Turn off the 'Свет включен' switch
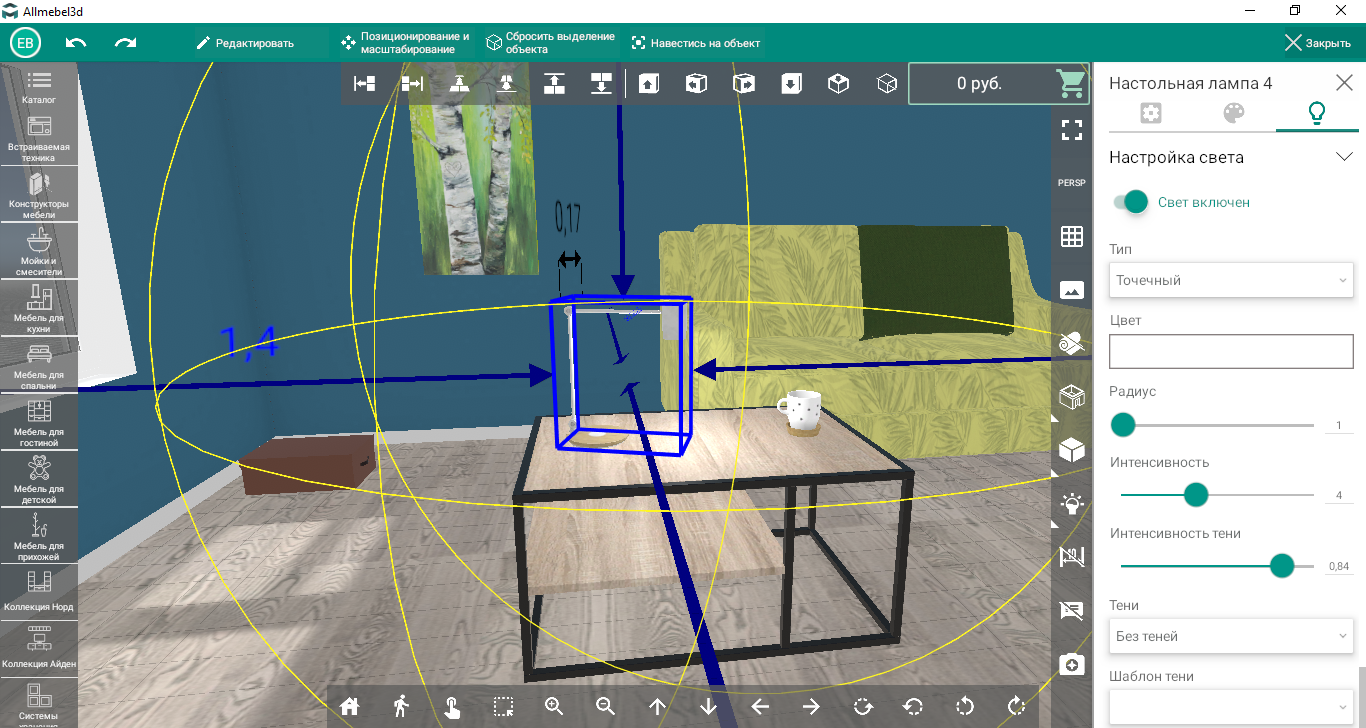Image resolution: width=1366 pixels, height=728 pixels. [1129, 202]
